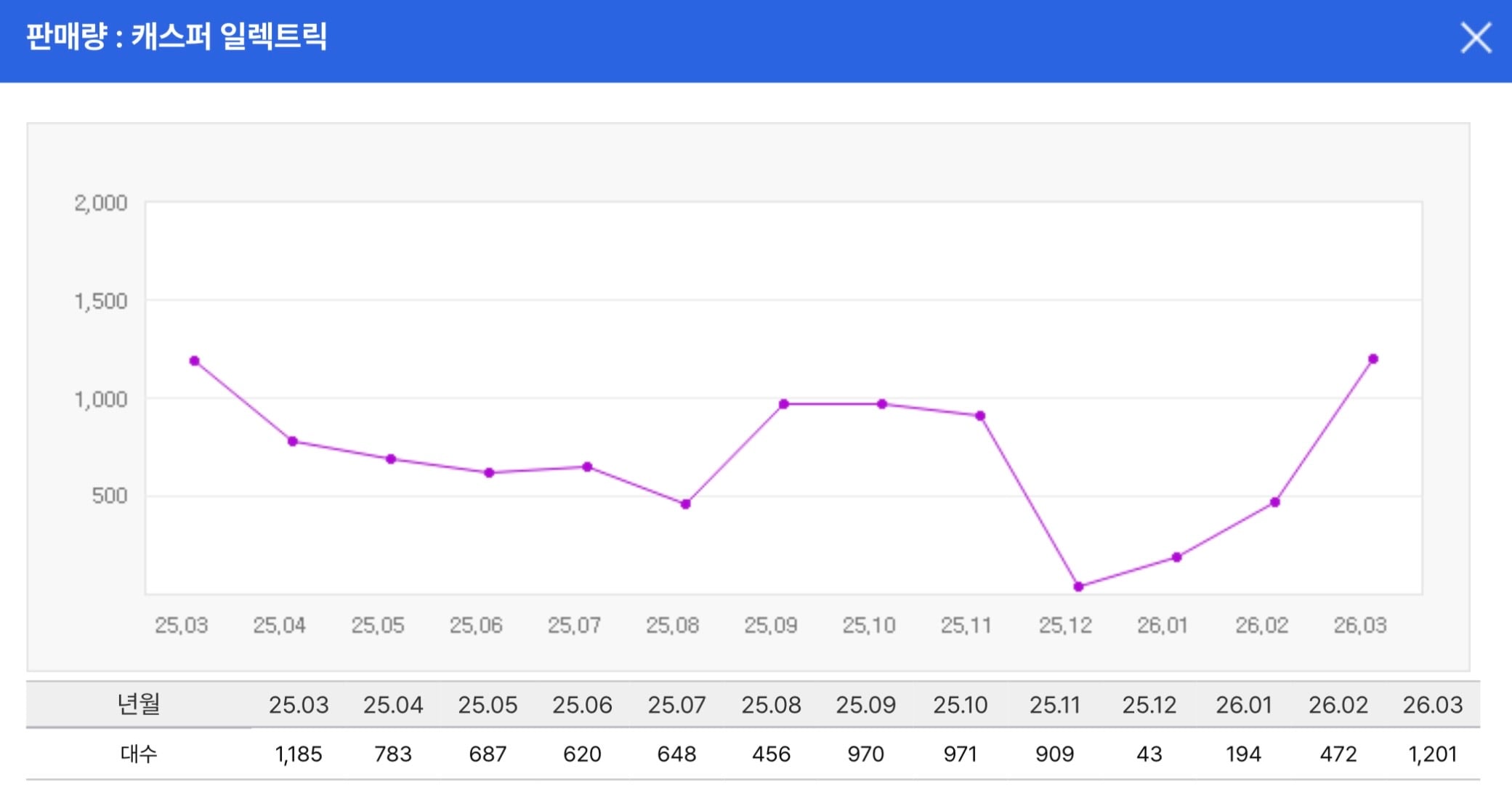
Task: Click the 1,201 sales value cell
Action: click(1433, 754)
